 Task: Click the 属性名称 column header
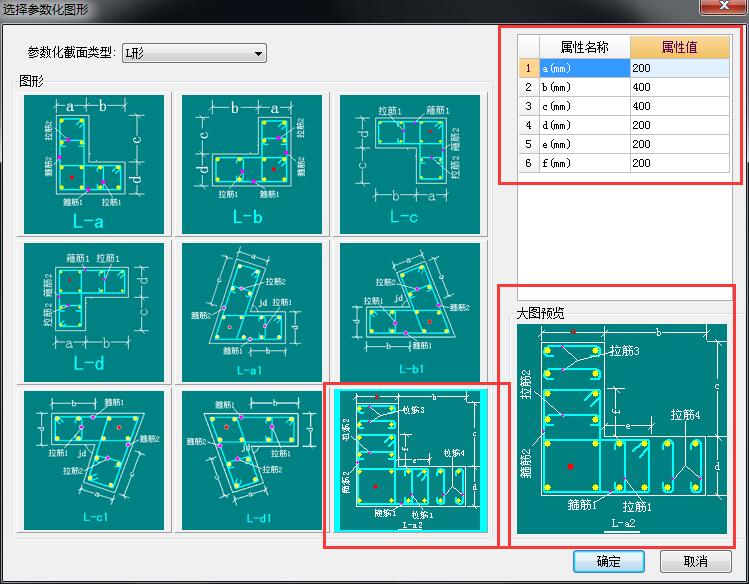point(585,47)
